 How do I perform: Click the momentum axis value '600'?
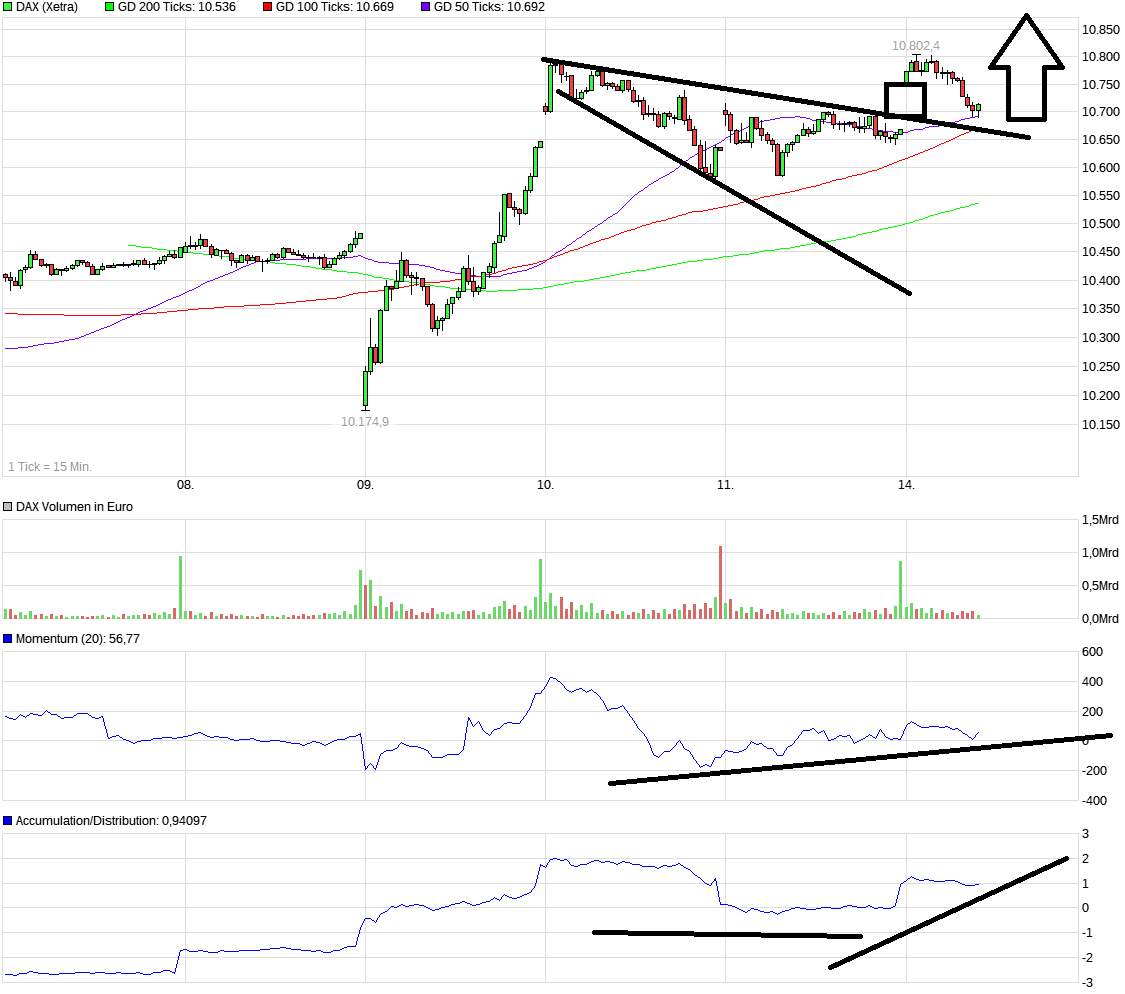click(1092, 652)
